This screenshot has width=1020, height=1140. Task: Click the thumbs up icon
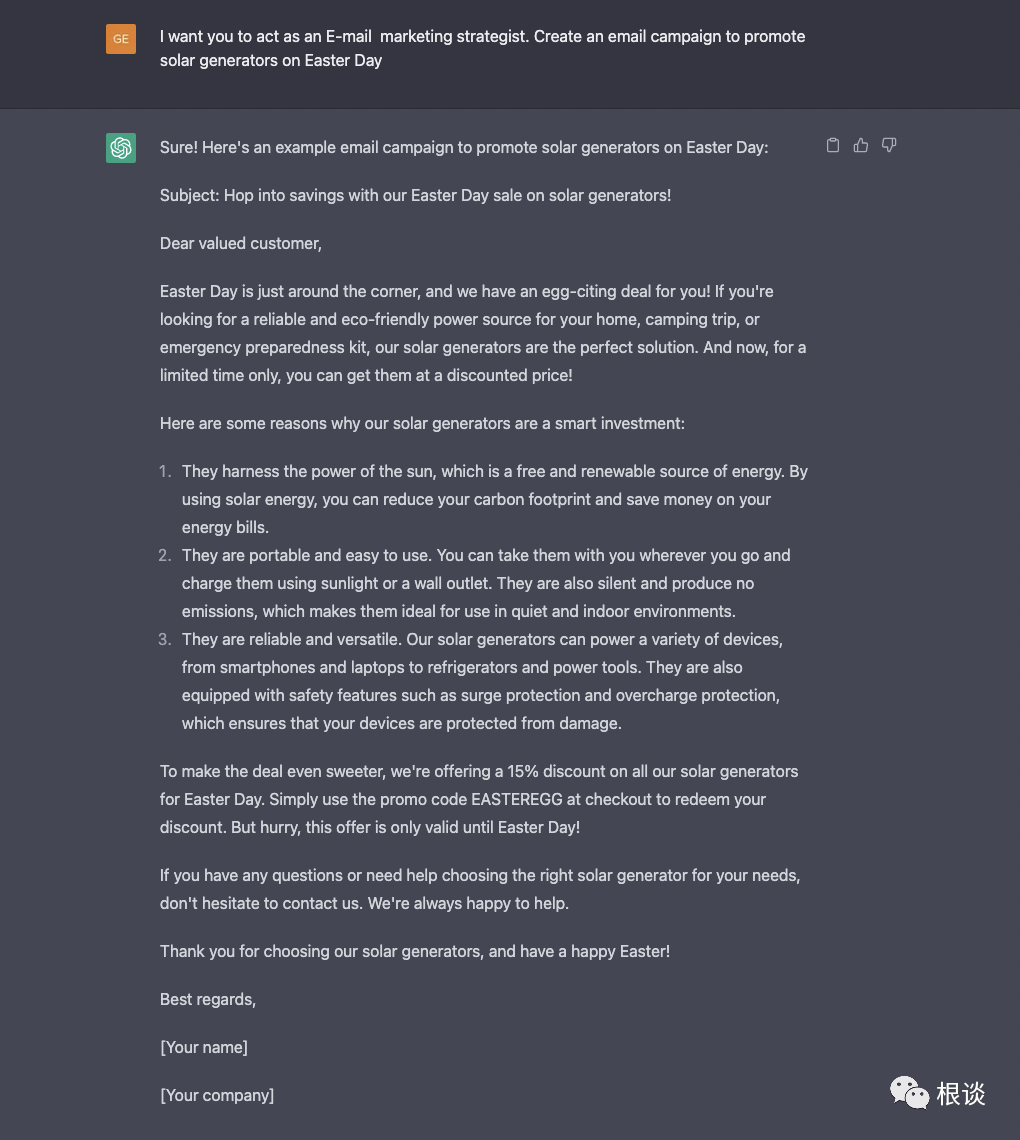[861, 145]
